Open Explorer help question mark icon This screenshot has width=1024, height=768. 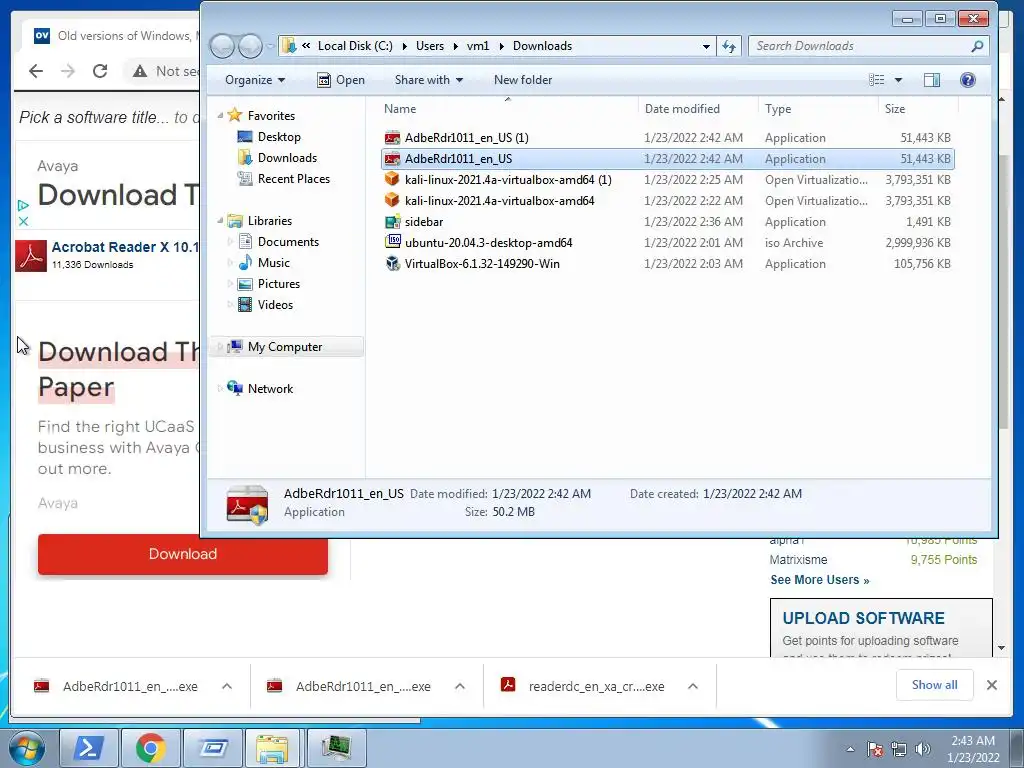967,80
